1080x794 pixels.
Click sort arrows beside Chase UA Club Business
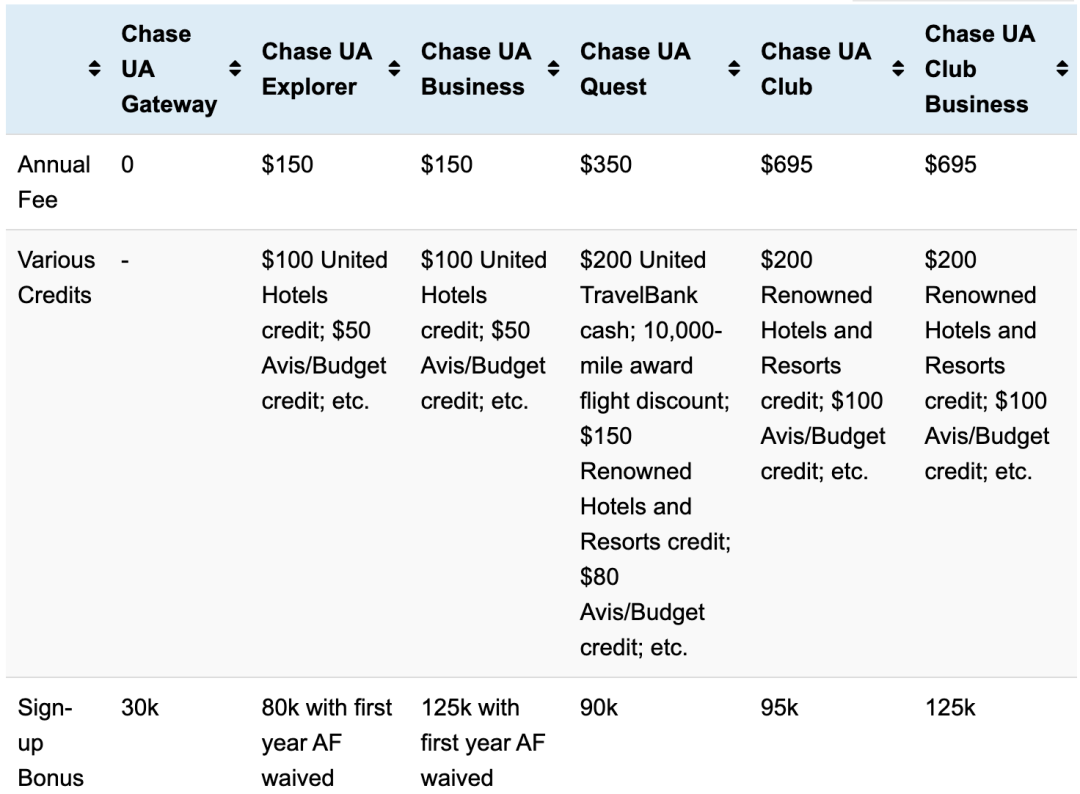coord(1062,68)
